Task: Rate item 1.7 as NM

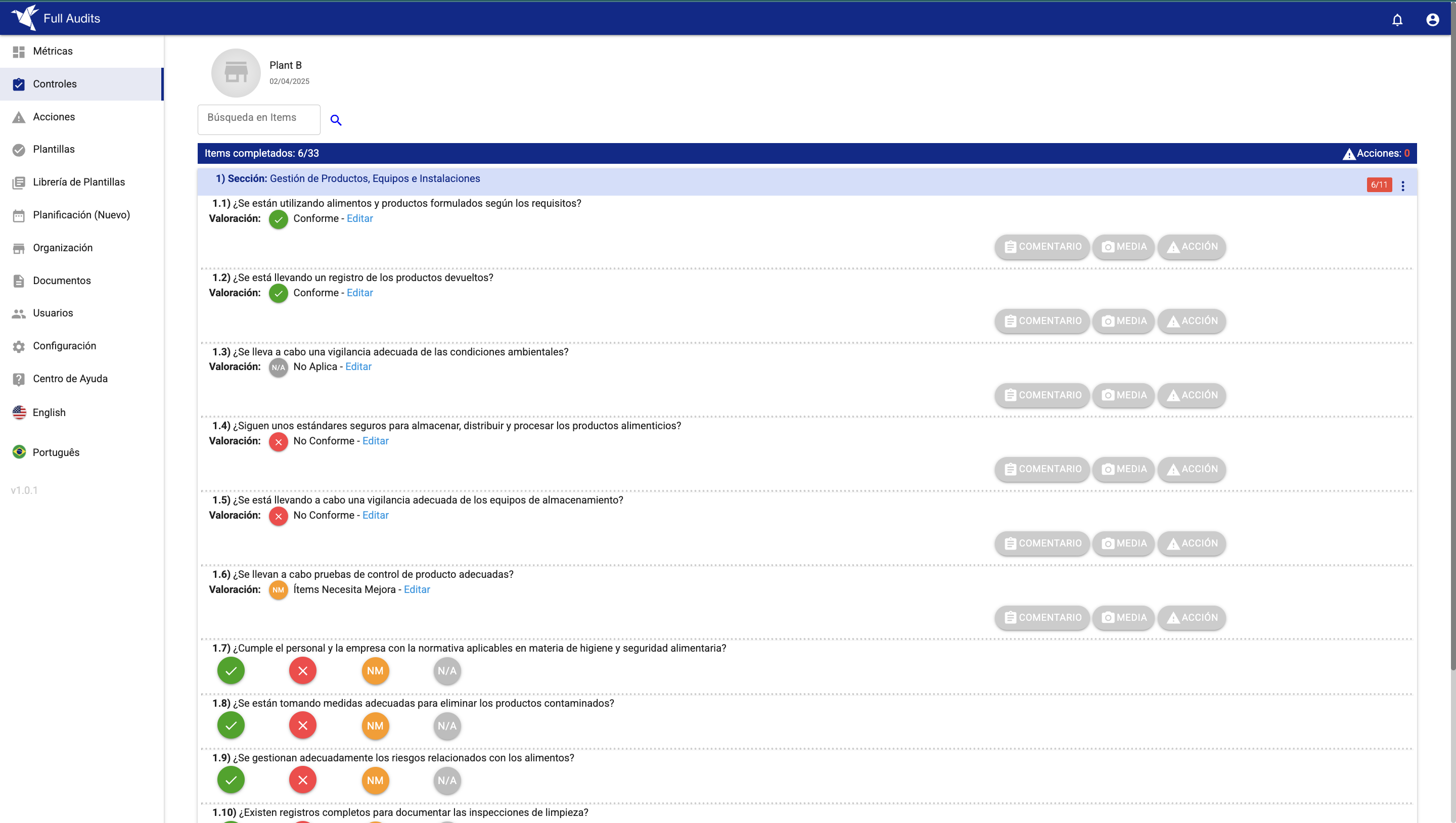Action: (x=375, y=671)
